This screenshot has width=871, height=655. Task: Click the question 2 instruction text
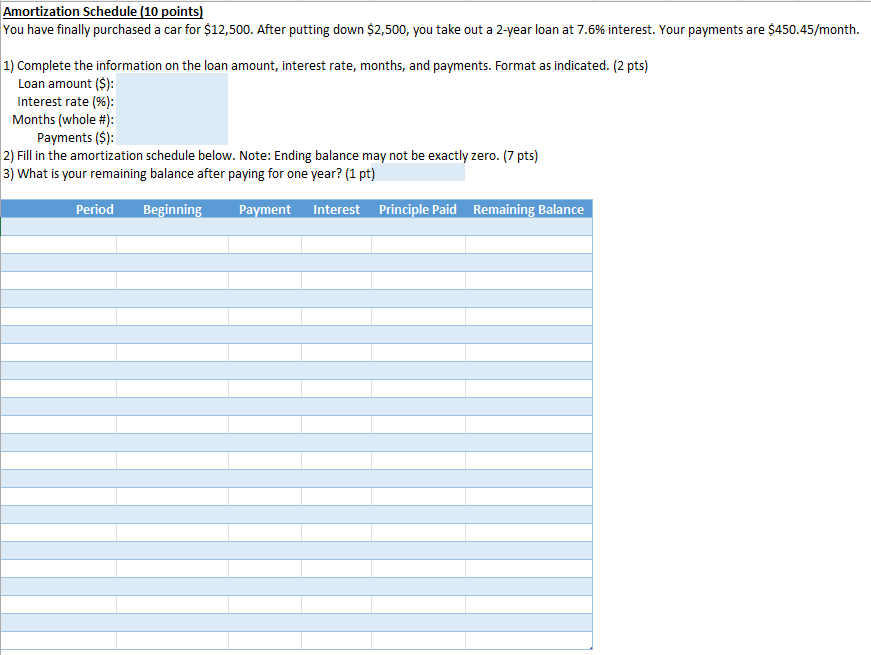[270, 155]
